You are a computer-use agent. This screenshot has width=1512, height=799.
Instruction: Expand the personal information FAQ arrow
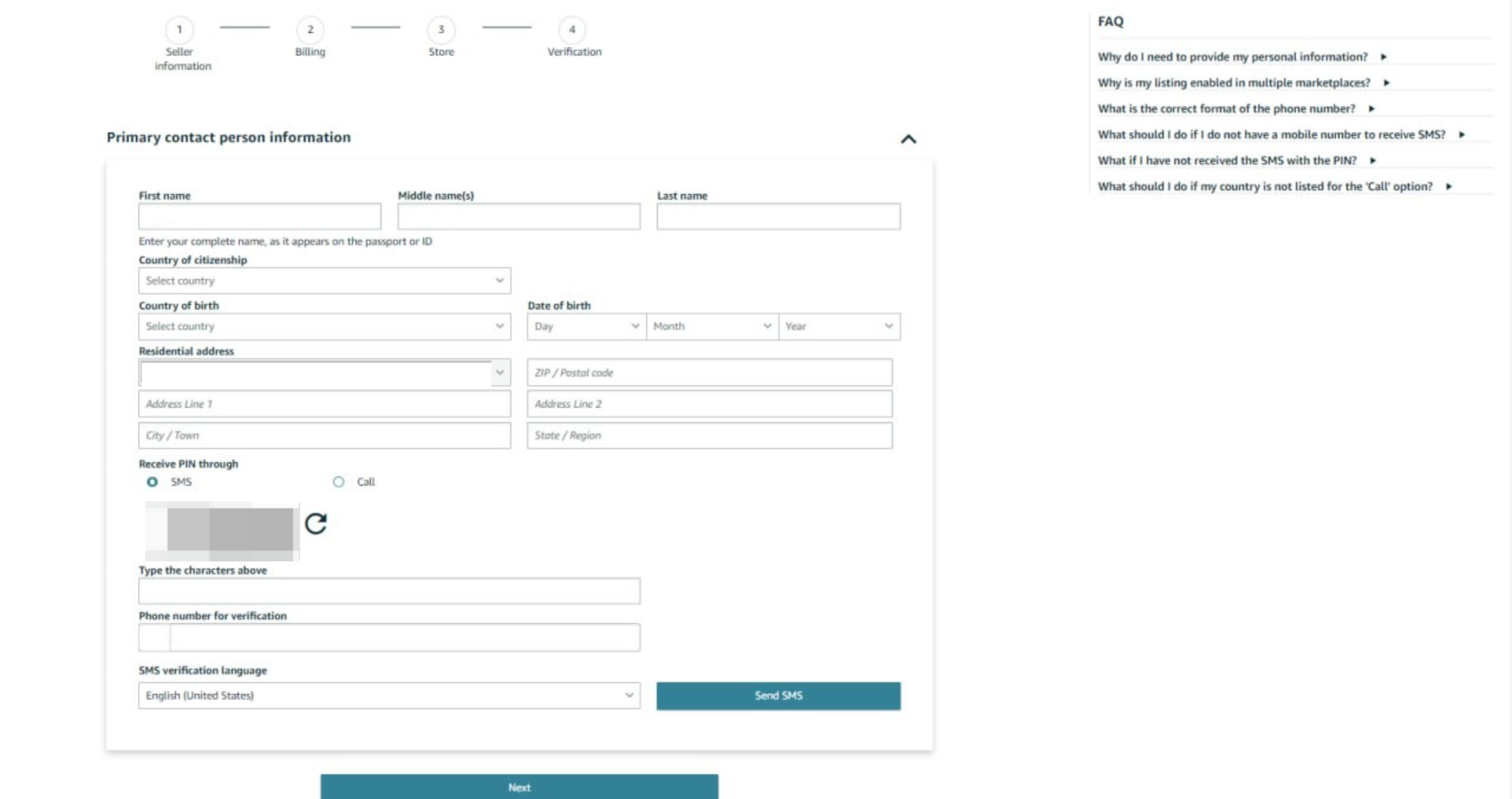pos(1384,57)
